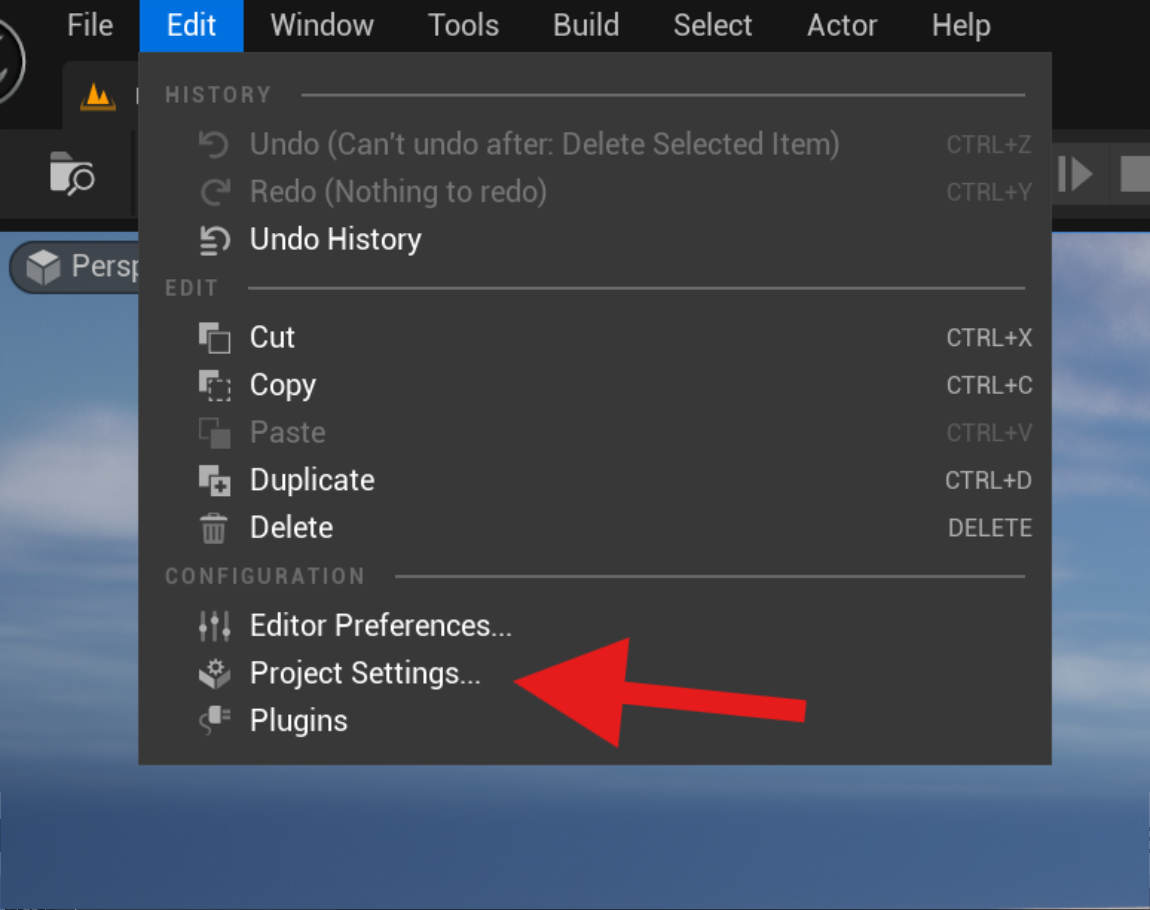Viewport: 1150px width, 910px height.
Task: Click the Delete trash can icon
Action: point(214,528)
